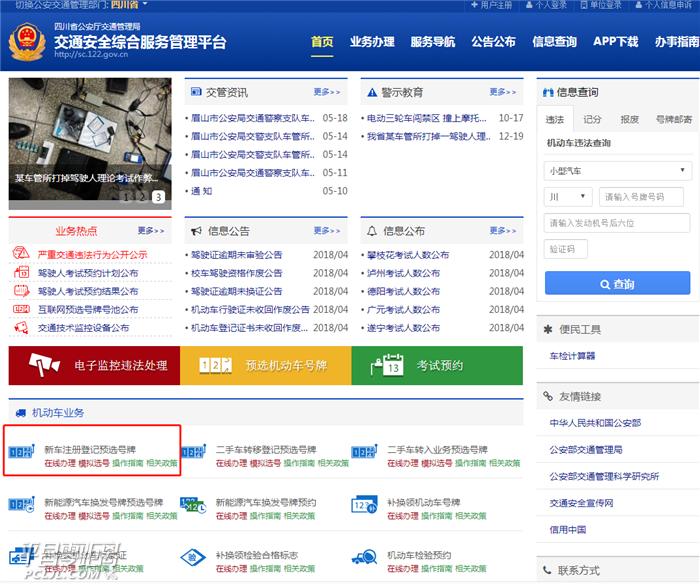Click surveillance camera icon in 电子监控违法处理 banner
Image resolution: width=700 pixels, height=585 pixels.
[x=44, y=365]
